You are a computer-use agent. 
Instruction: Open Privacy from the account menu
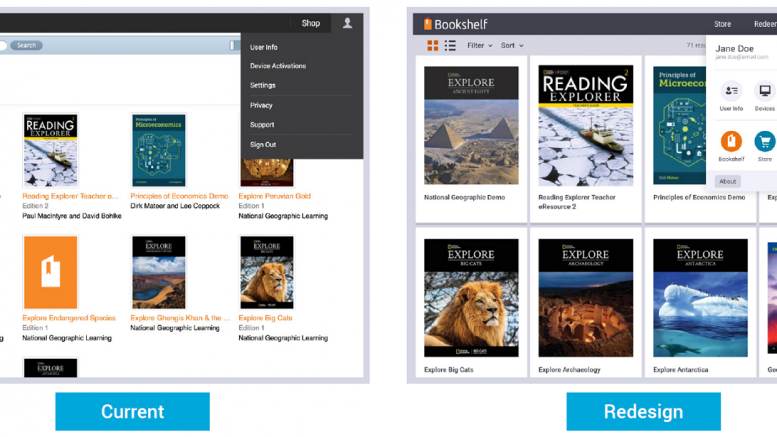click(x=261, y=105)
